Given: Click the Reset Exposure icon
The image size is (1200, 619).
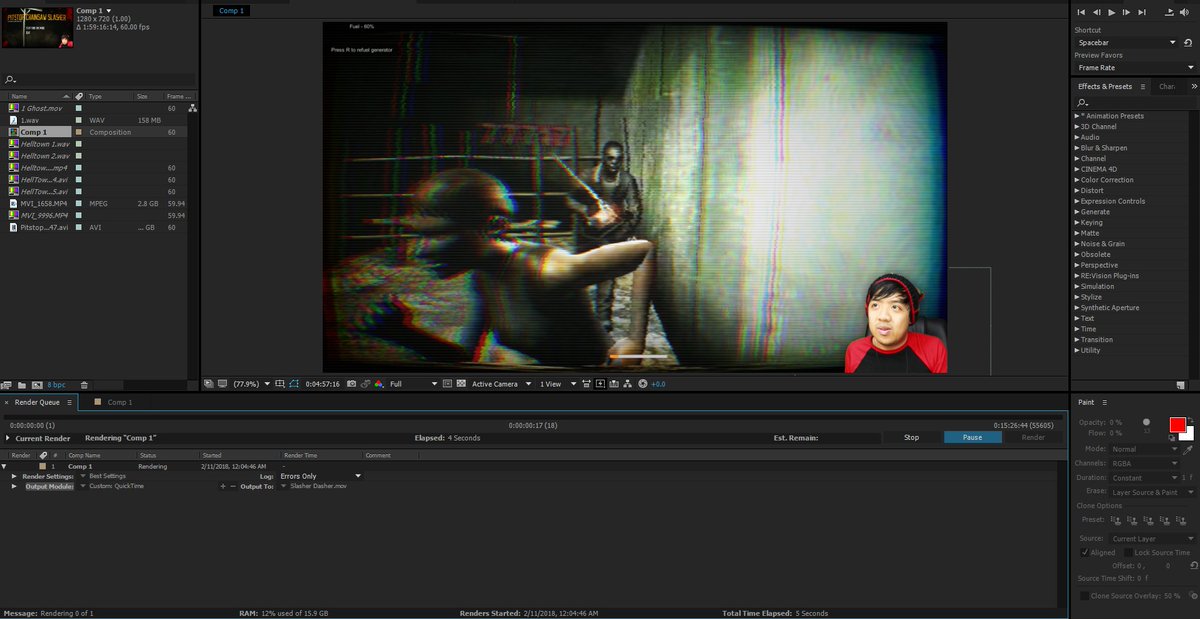Looking at the screenshot, I should 642,384.
